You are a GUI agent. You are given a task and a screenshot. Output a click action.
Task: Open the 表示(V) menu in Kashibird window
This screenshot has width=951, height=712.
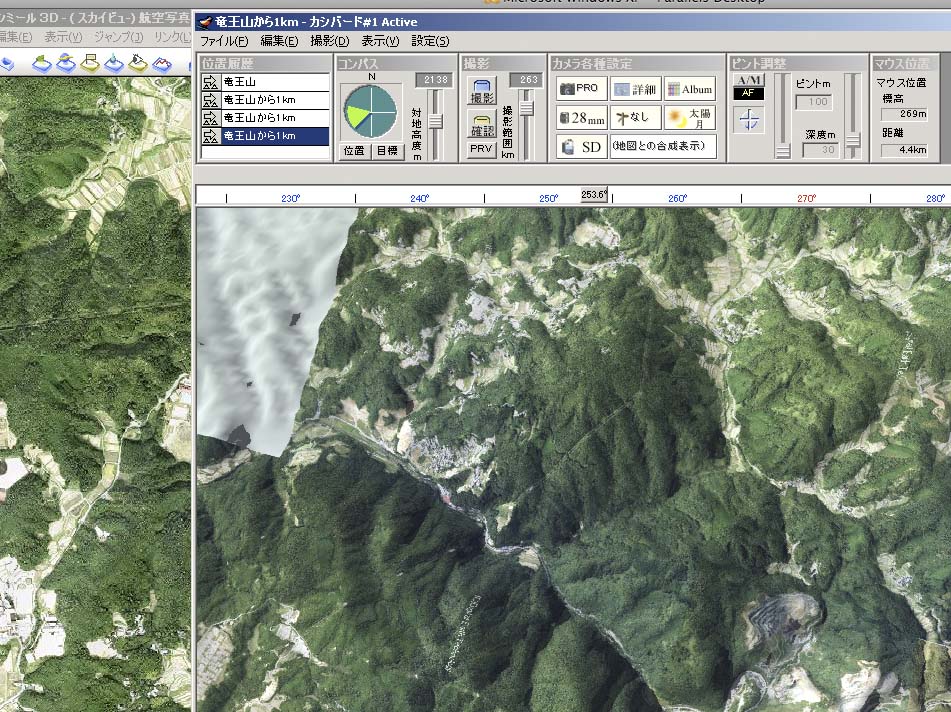(x=380, y=41)
